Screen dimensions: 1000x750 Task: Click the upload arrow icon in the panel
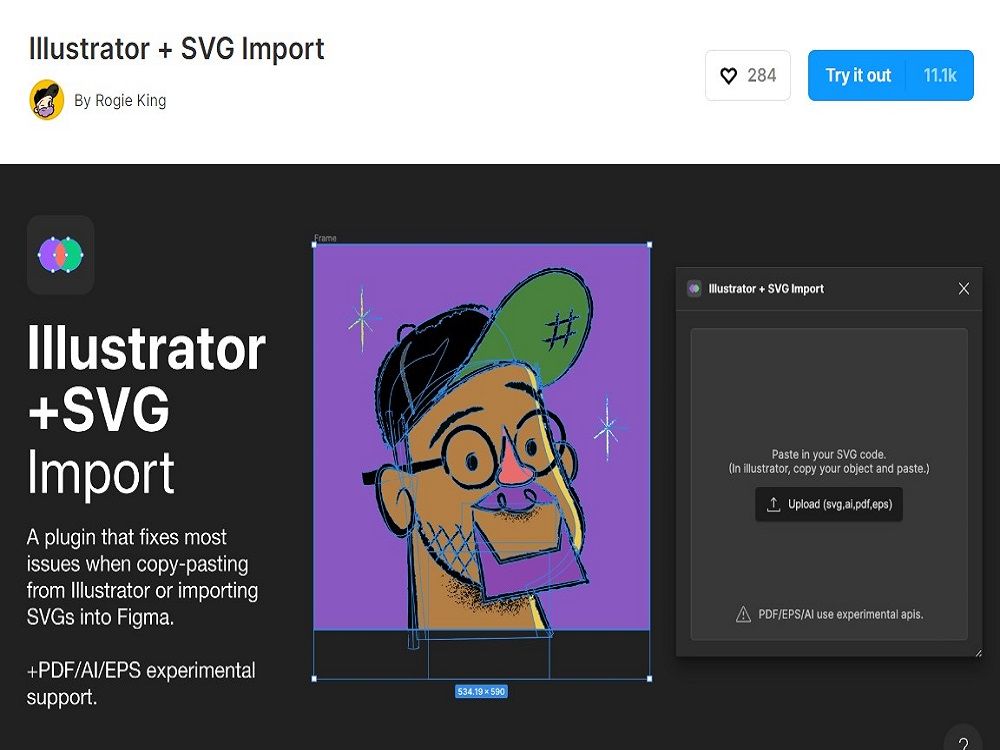pos(774,504)
